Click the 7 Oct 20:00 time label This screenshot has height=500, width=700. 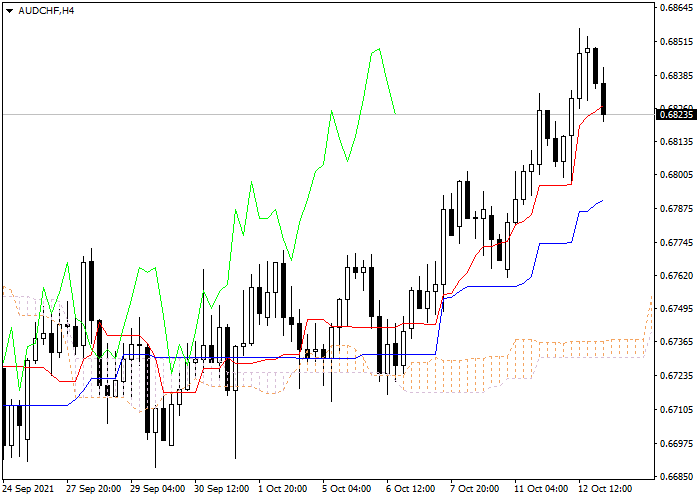[x=475, y=489]
